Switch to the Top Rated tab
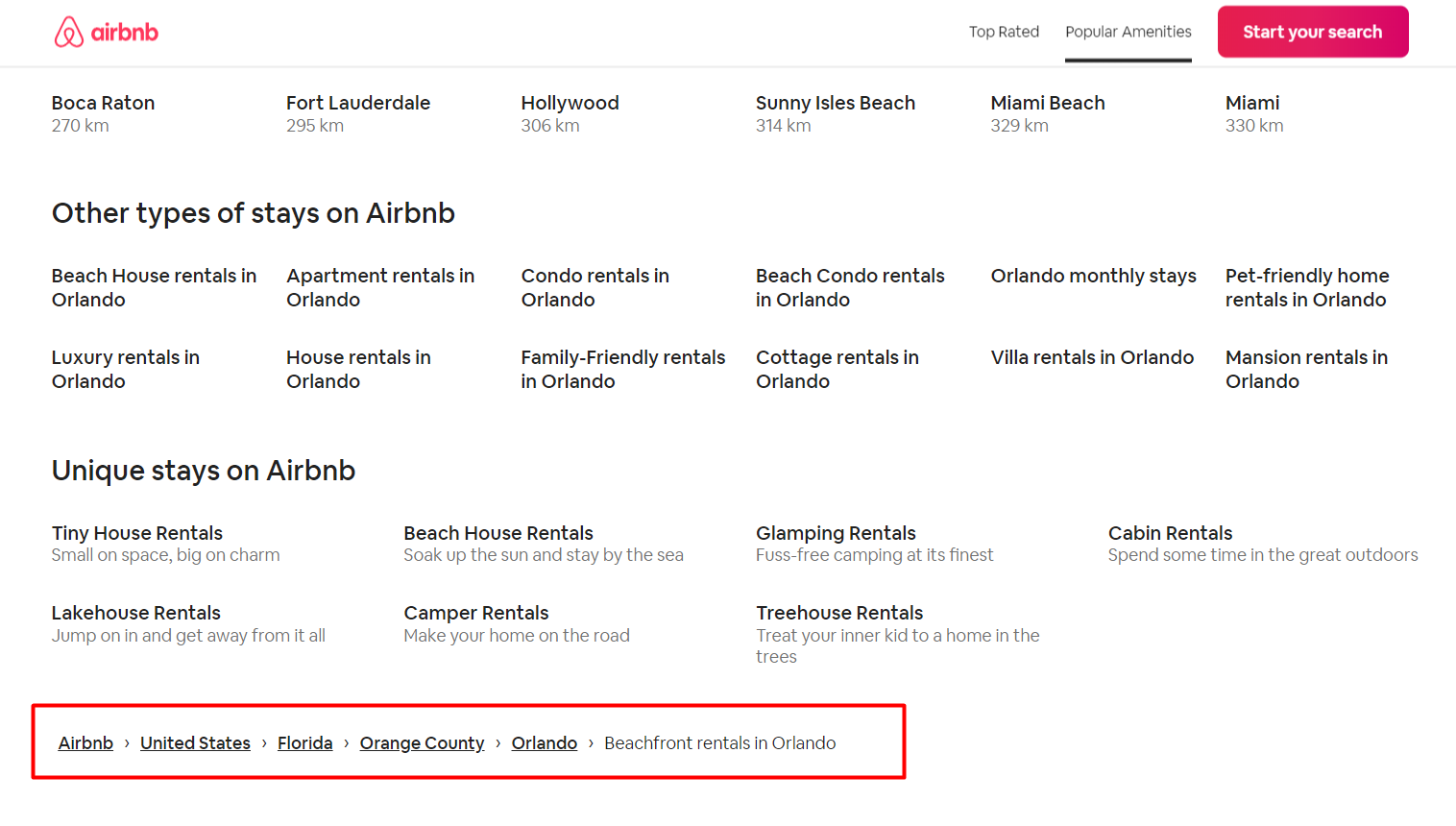Image resolution: width=1456 pixels, height=826 pixels. 1004,32
